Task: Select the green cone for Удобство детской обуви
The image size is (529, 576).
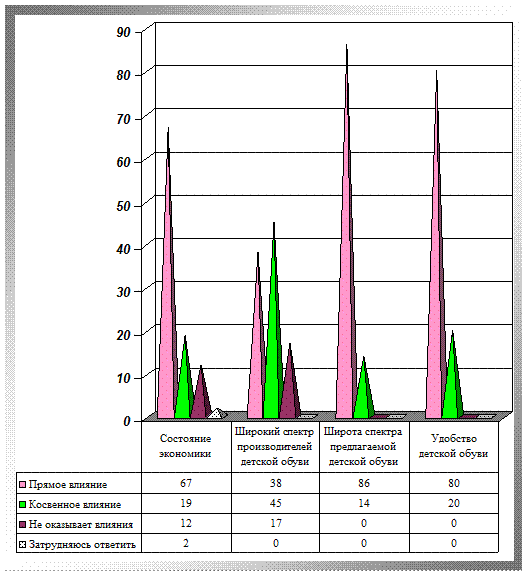Action: point(453,375)
